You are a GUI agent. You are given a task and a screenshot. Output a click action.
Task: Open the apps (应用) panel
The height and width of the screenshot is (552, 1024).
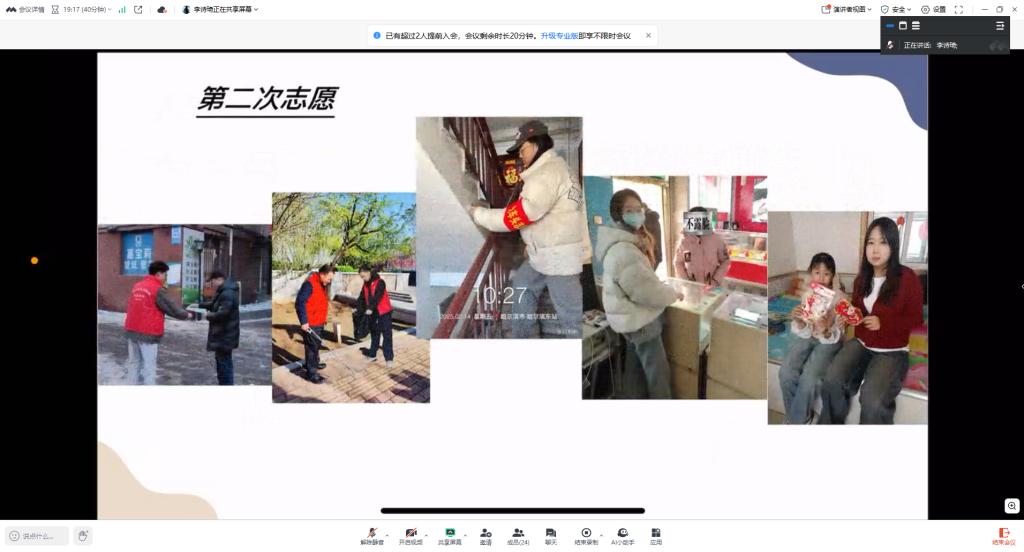click(x=656, y=535)
